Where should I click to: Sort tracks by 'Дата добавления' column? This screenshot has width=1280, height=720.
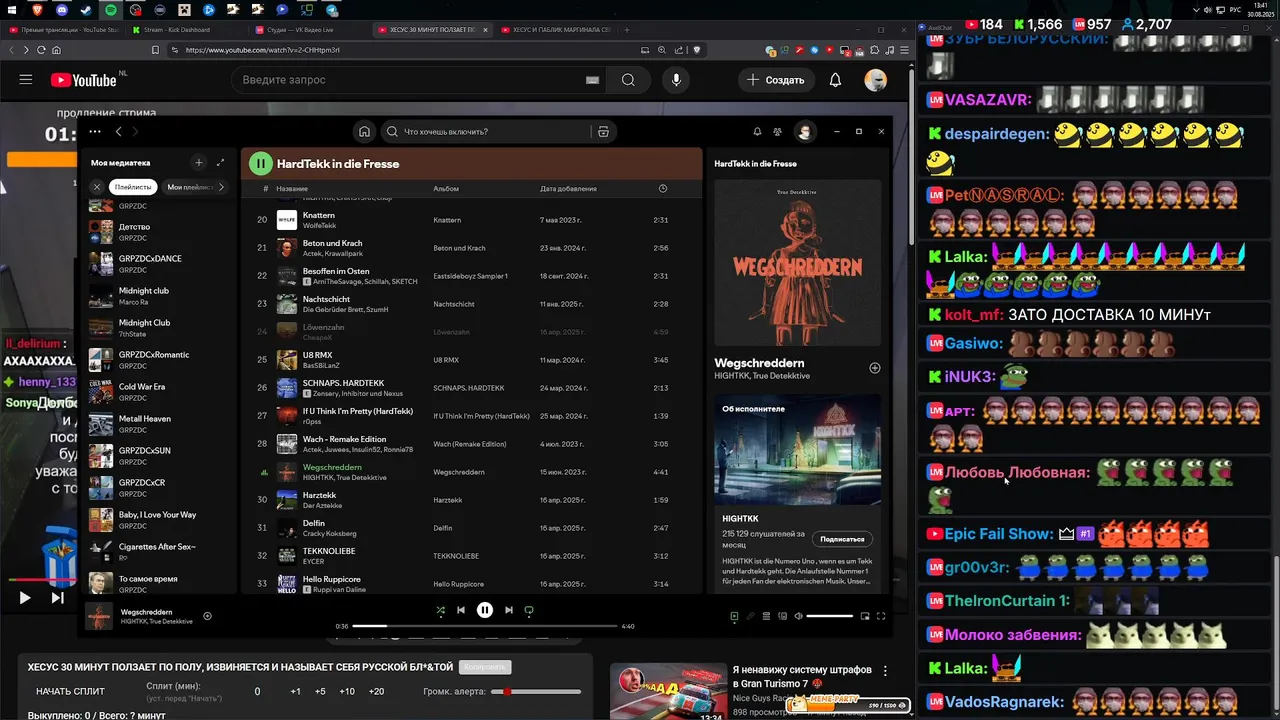tap(568, 188)
